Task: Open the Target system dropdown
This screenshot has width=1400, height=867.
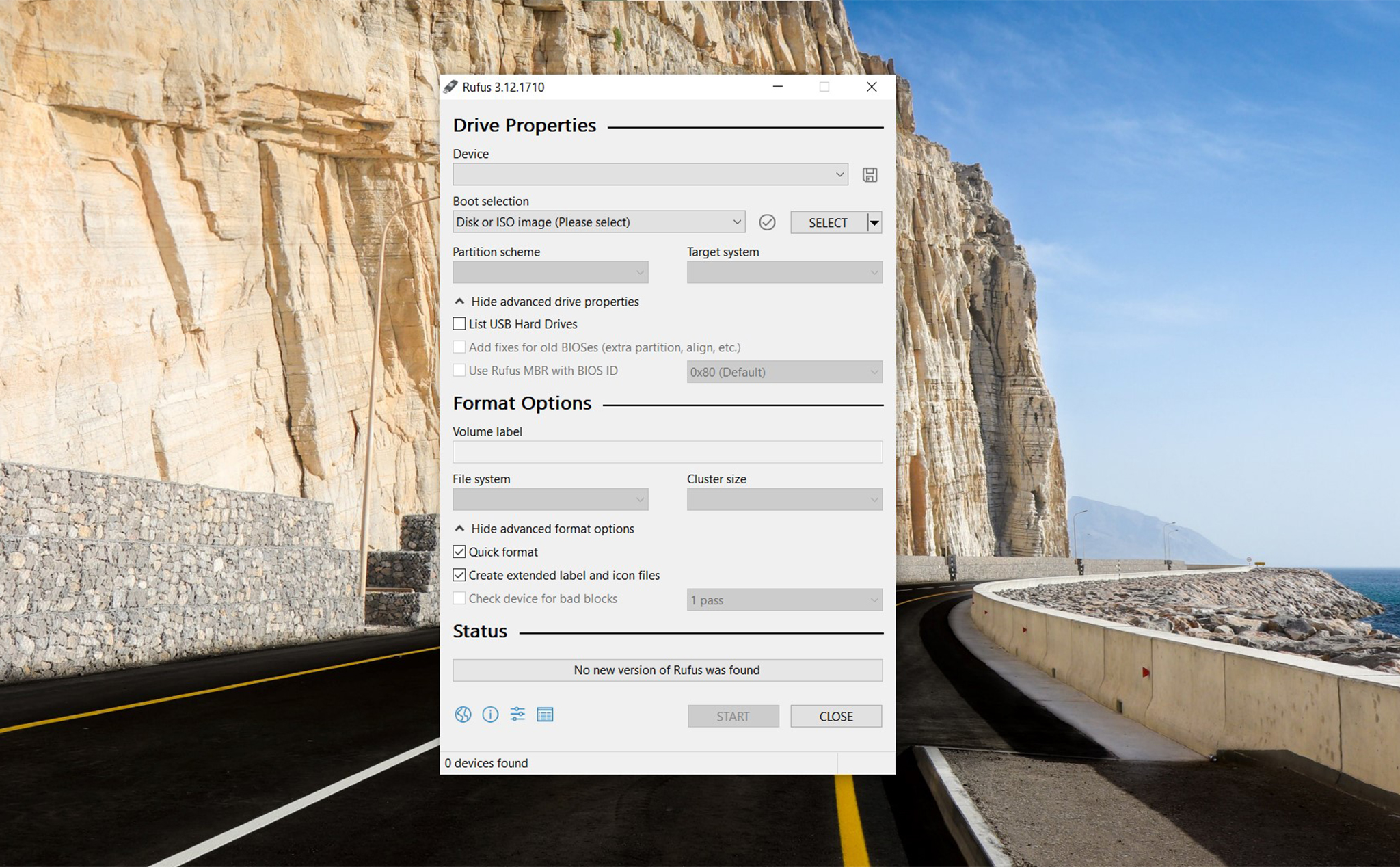Action: pos(785,272)
